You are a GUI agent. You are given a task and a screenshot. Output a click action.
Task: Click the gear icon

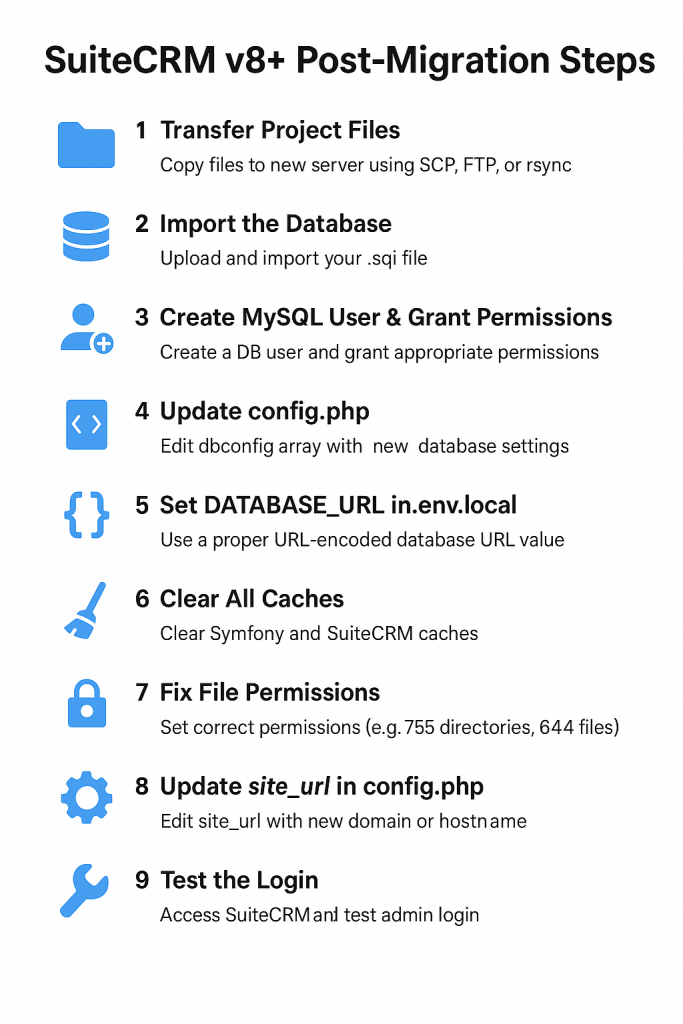(86, 797)
